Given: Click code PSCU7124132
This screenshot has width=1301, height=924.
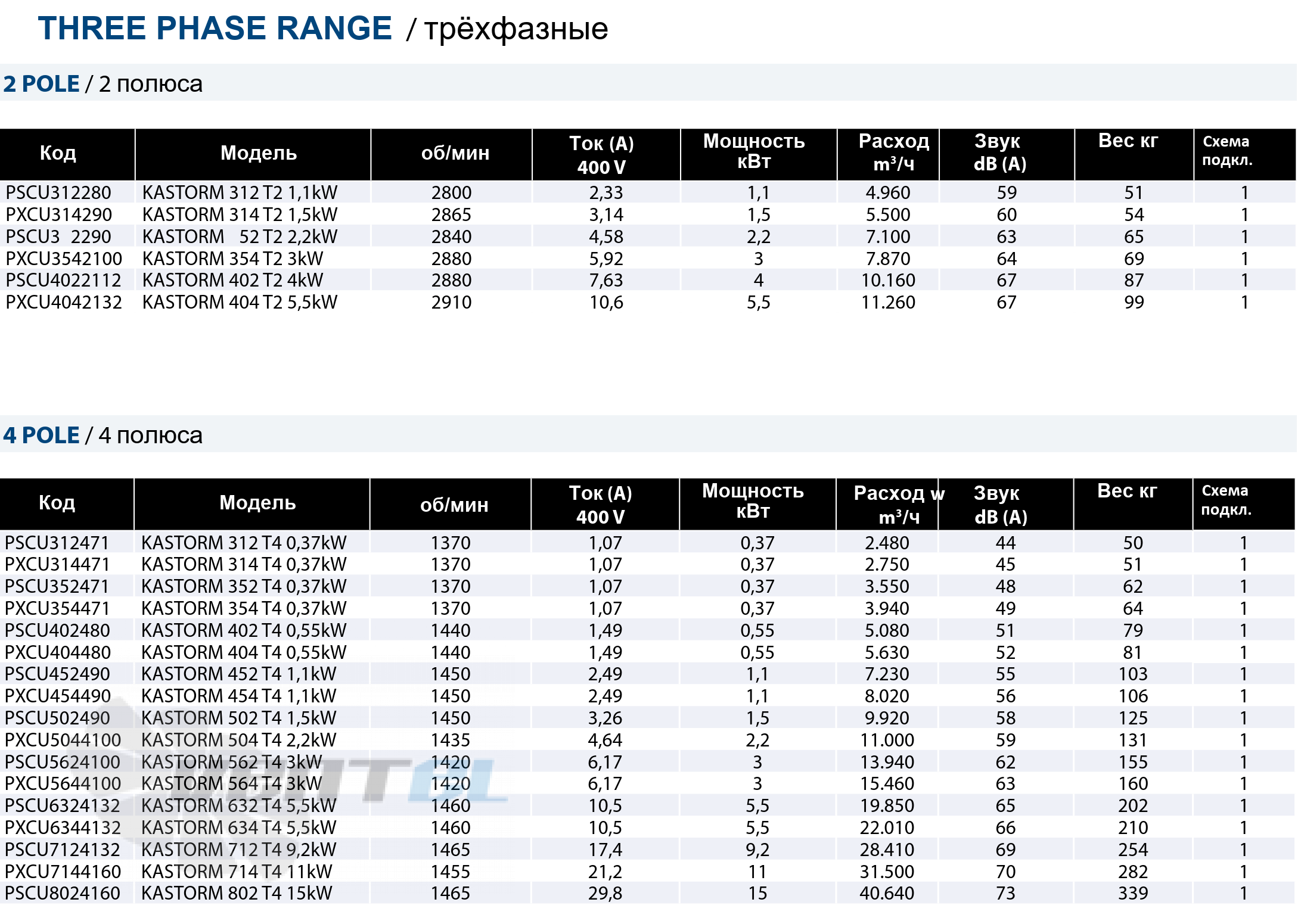Looking at the screenshot, I should click(x=63, y=850).
